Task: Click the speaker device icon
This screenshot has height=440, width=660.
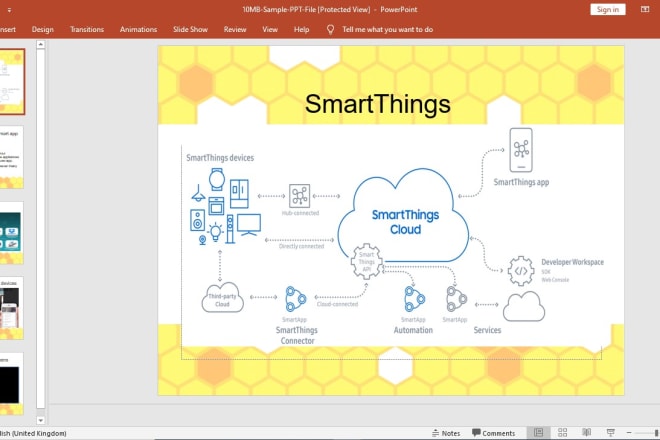Action: [x=197, y=220]
